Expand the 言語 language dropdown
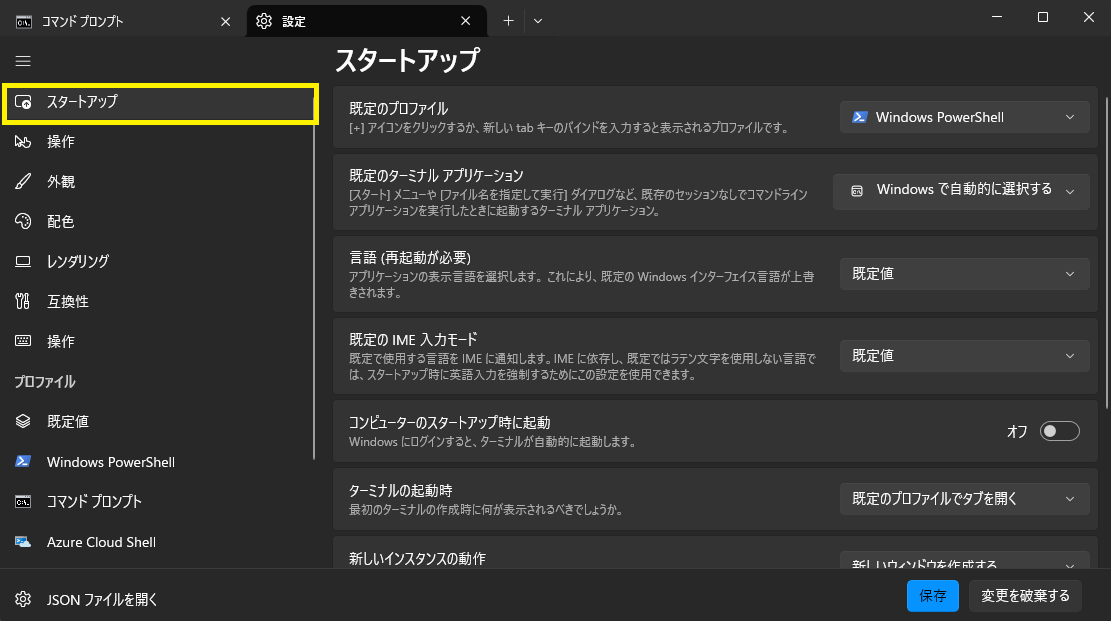Viewport: 1111px width, 621px height. click(x=964, y=273)
